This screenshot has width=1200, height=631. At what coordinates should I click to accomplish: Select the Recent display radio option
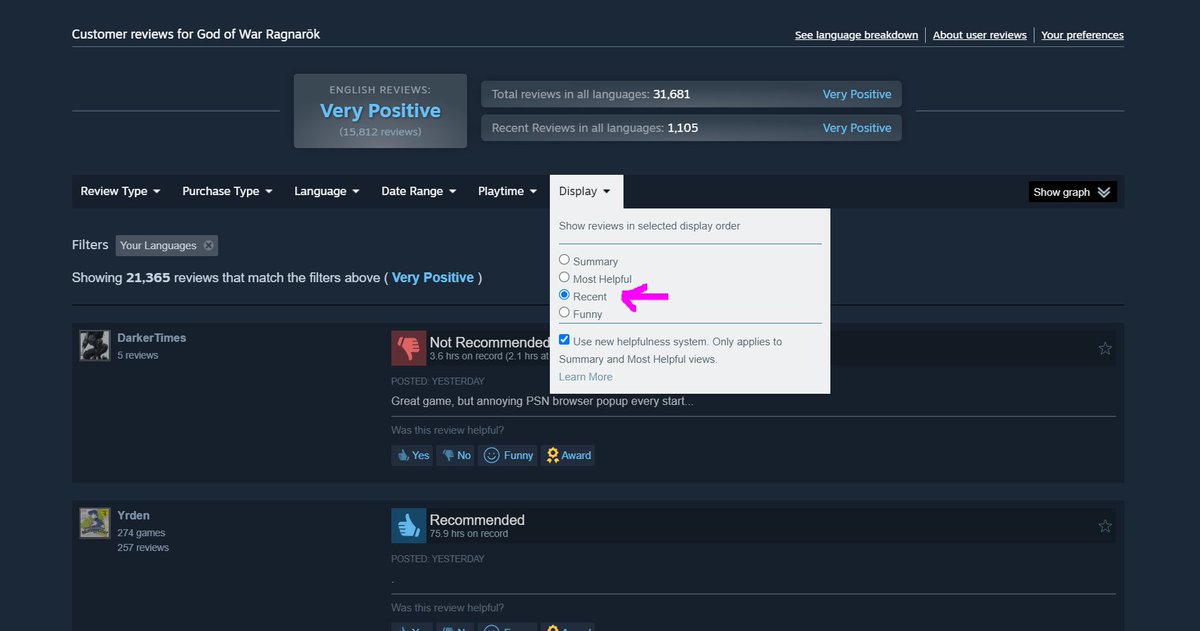click(x=564, y=295)
